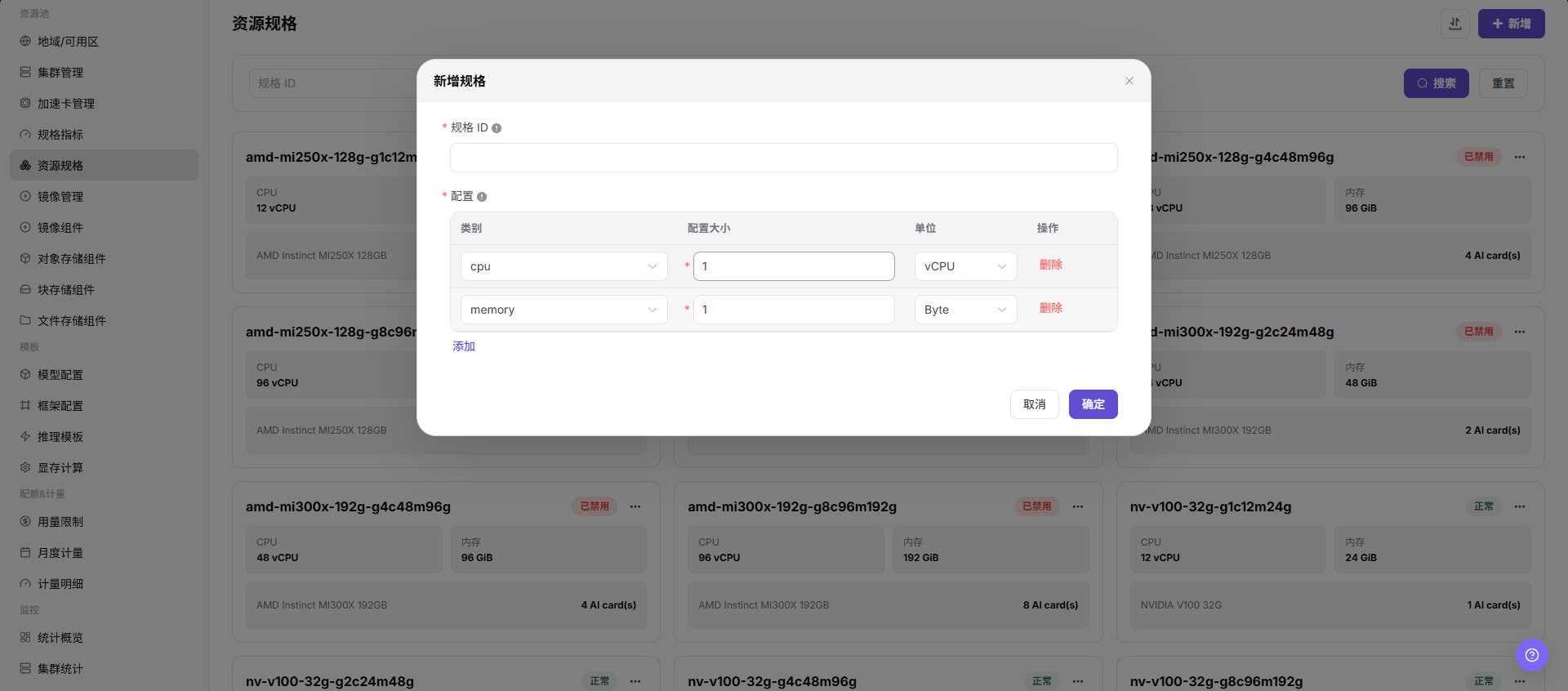The image size is (1568, 691).
Task: Click the 新增 button in page header
Action: [1512, 24]
